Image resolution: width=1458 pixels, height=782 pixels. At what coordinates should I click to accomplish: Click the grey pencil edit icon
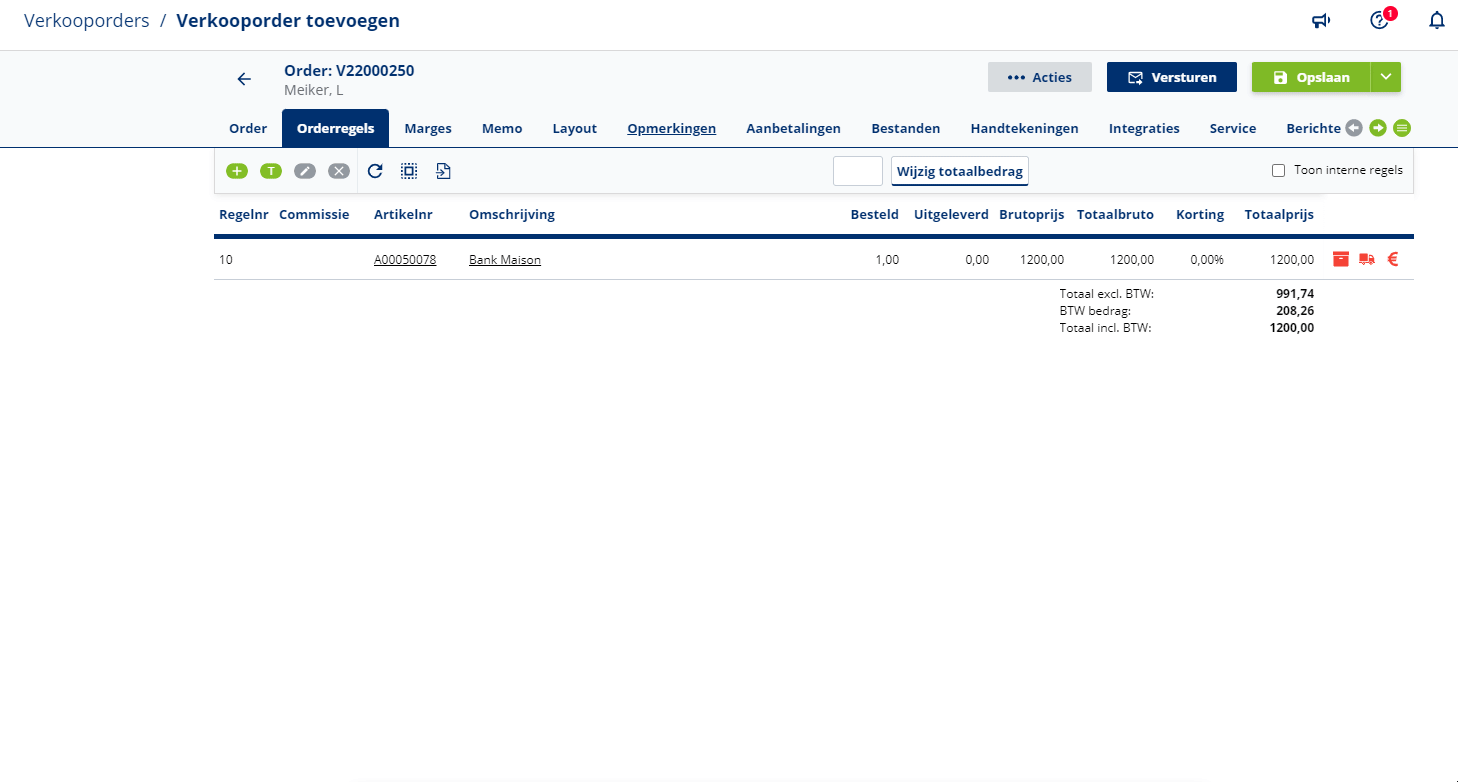coord(305,171)
